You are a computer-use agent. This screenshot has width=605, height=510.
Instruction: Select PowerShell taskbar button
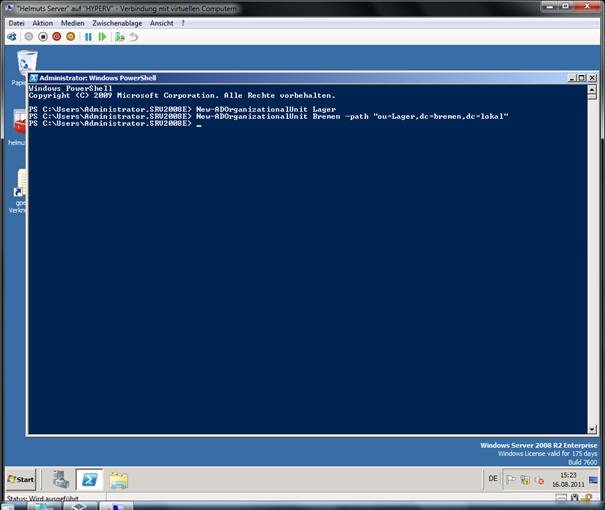[x=89, y=479]
